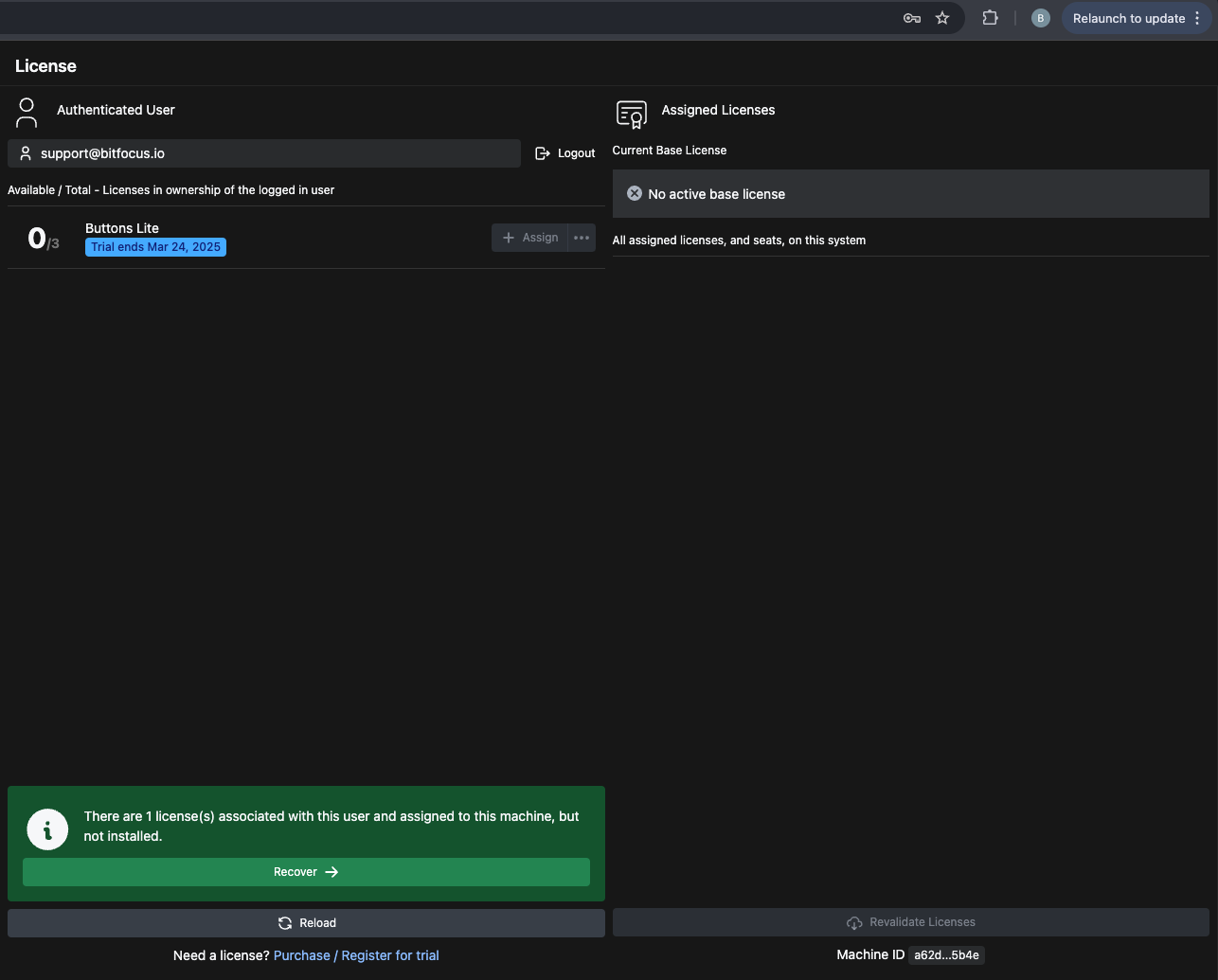Screen dimensions: 1218x980
Task: Bookmark this page with the star icon
Action: pos(942,18)
